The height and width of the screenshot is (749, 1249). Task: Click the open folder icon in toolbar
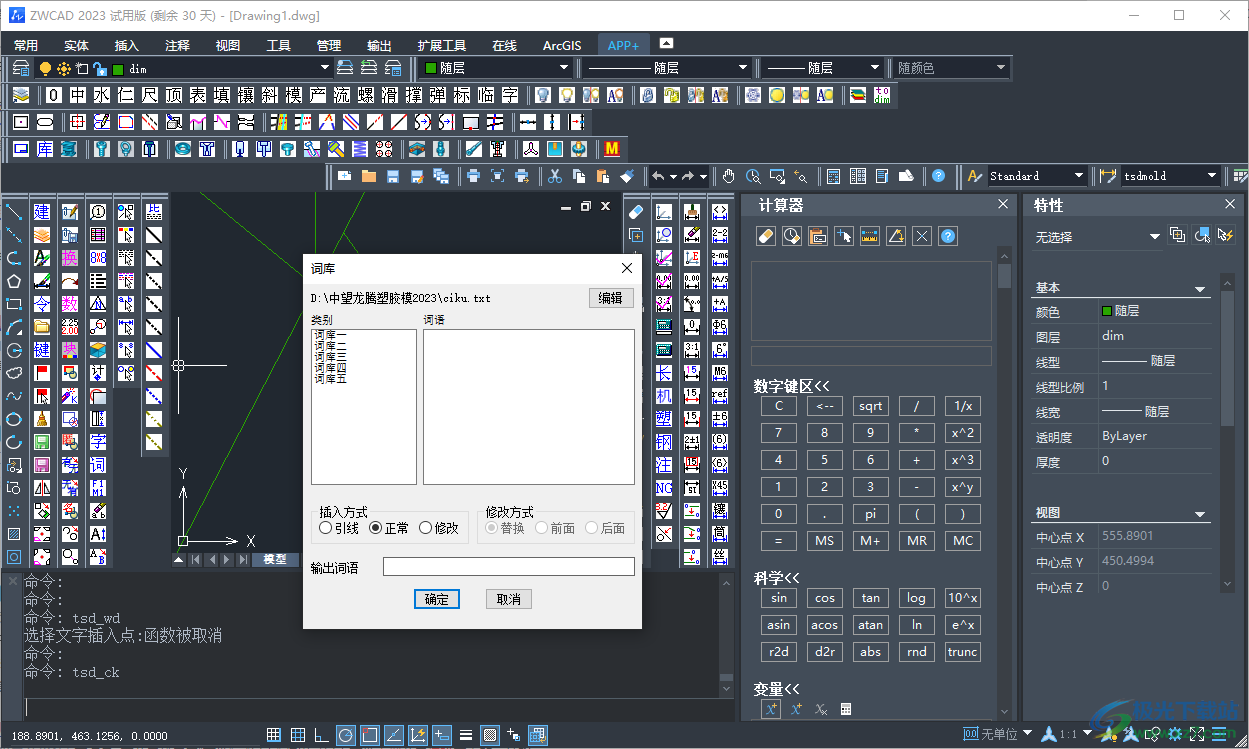tap(368, 176)
